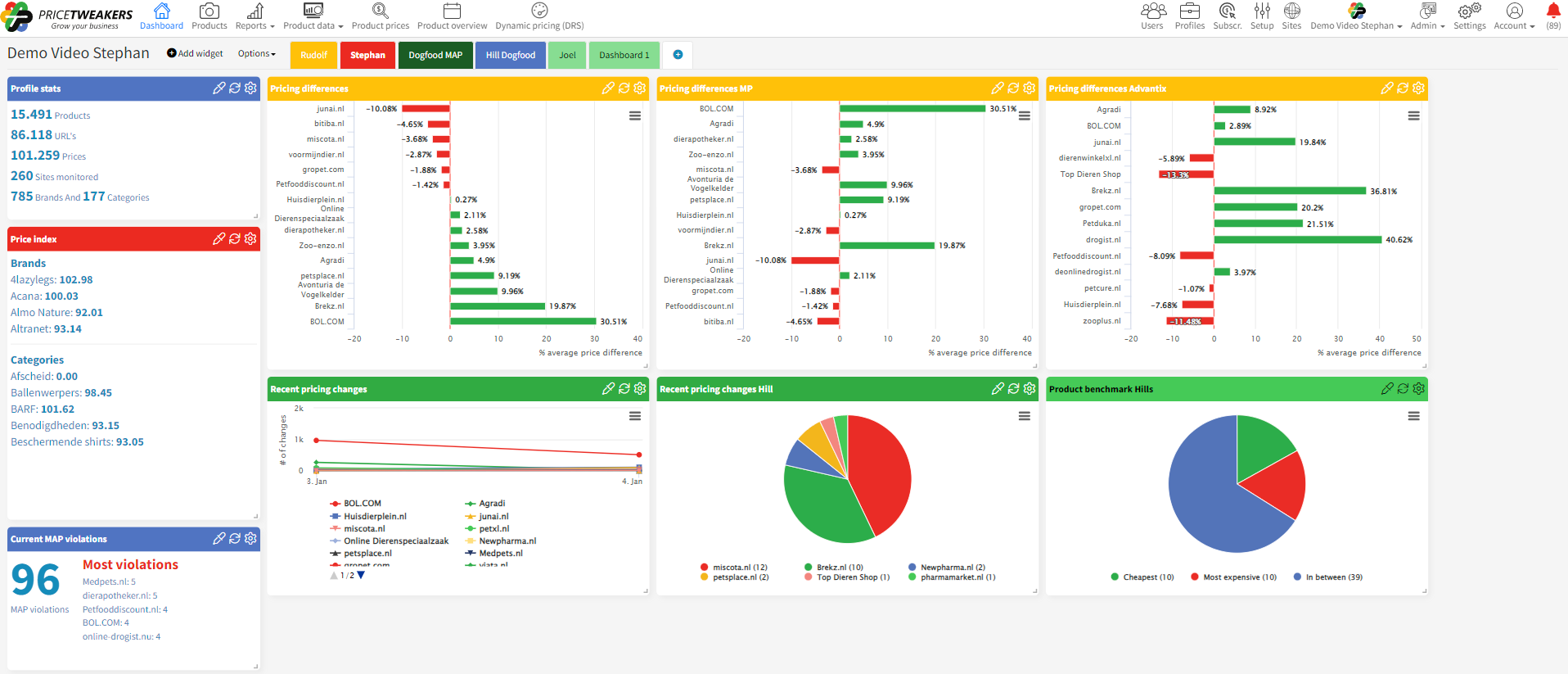Toggle Huisdierplein.nl series in legend
Viewport: 1568px width, 674px height.
coord(367,517)
